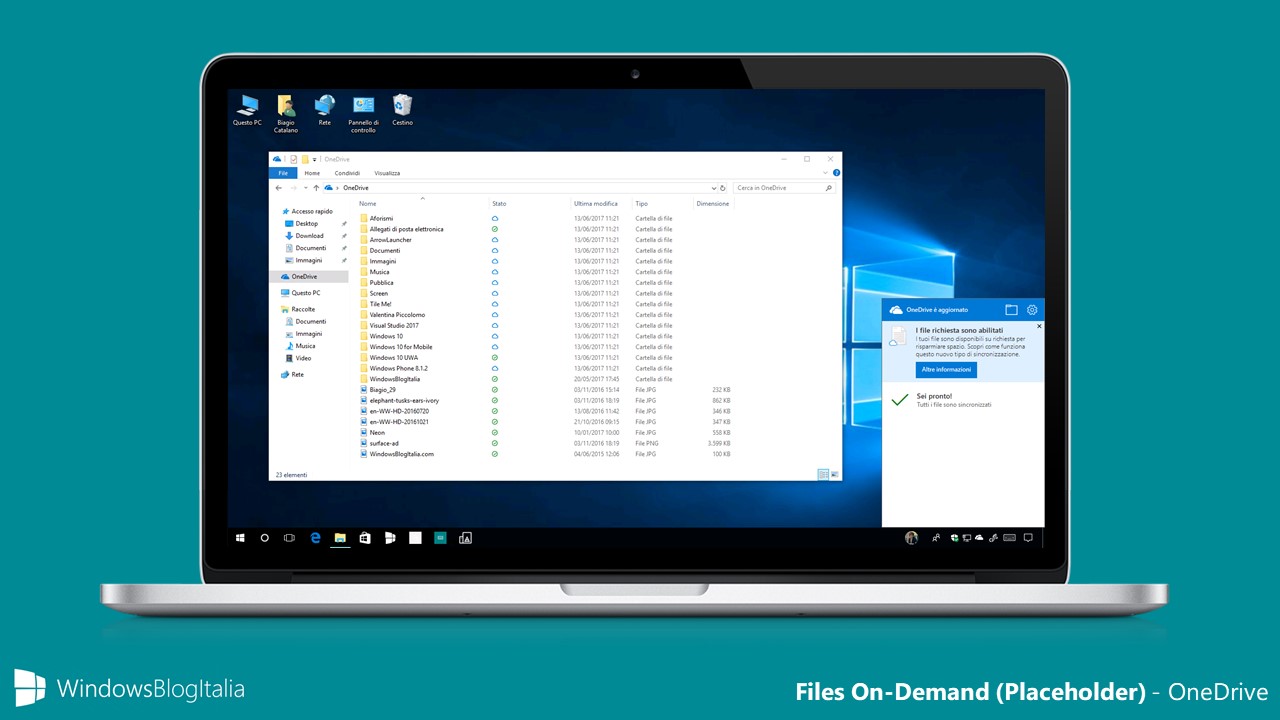Screen dimensions: 1280x720
Task: Click cloud status icon for Aforismi
Action: tap(495, 218)
